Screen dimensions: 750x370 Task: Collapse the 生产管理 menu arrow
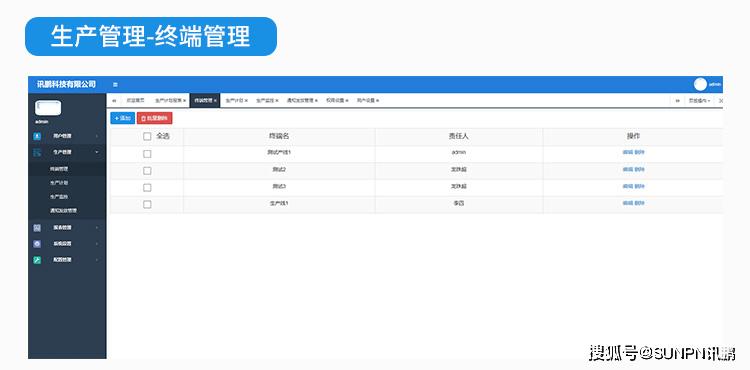coord(97,152)
